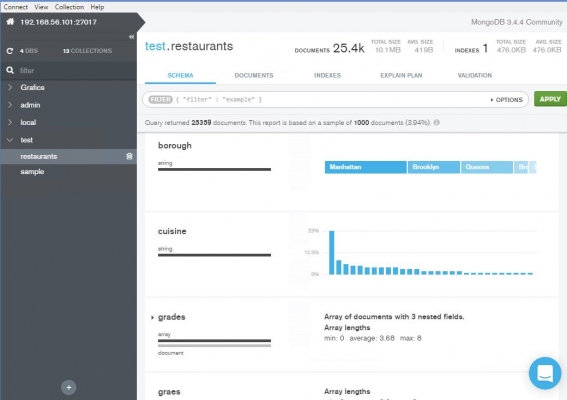Click the documents count 25.4k
This screenshot has height=400, width=567.
coord(349,48)
